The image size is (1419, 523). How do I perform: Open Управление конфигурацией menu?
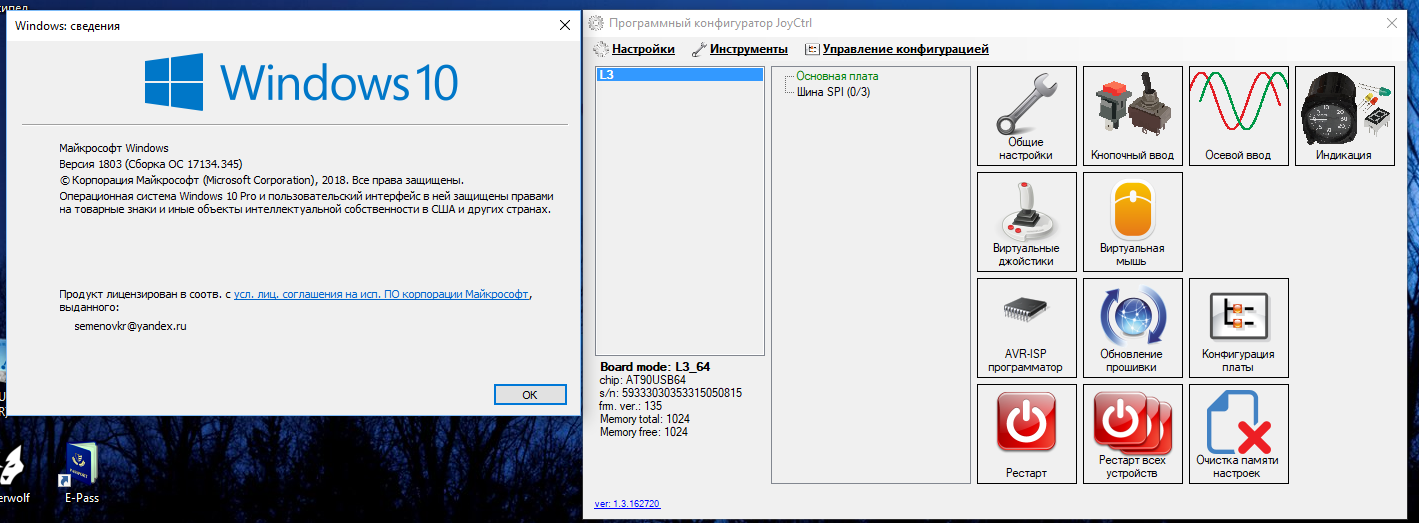pos(897,49)
